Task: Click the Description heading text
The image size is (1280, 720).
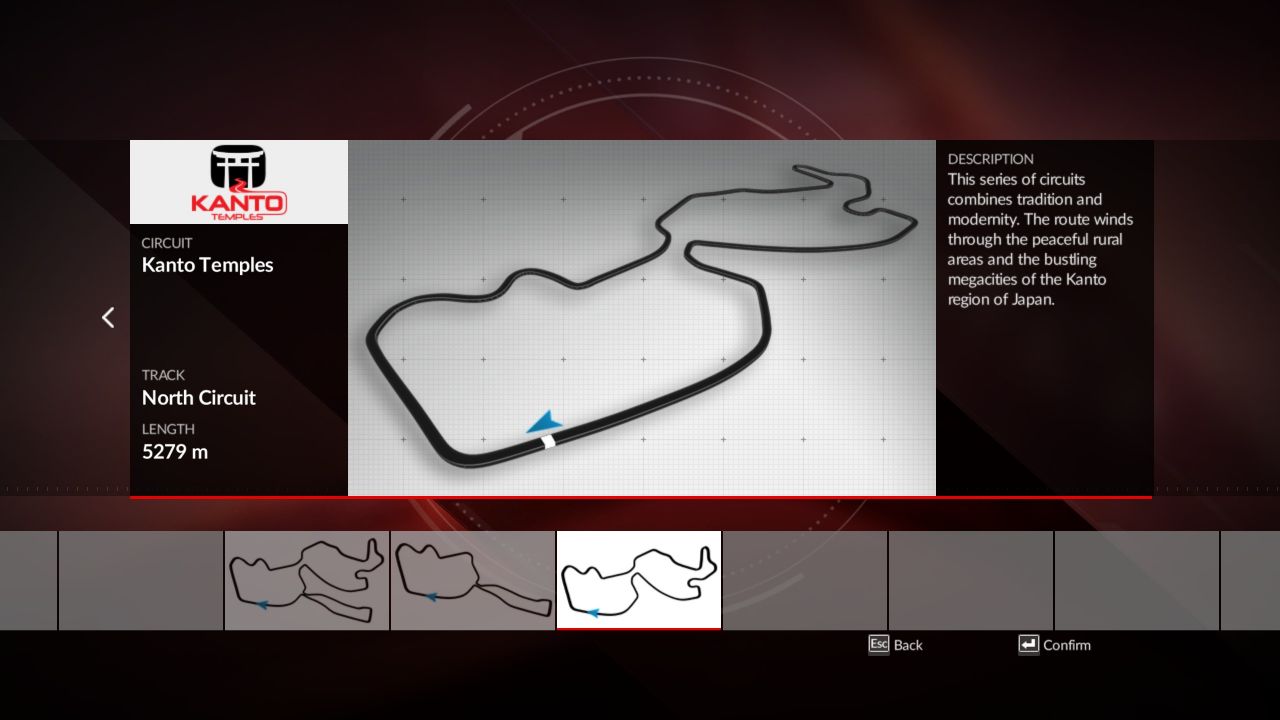Action: tap(990, 159)
